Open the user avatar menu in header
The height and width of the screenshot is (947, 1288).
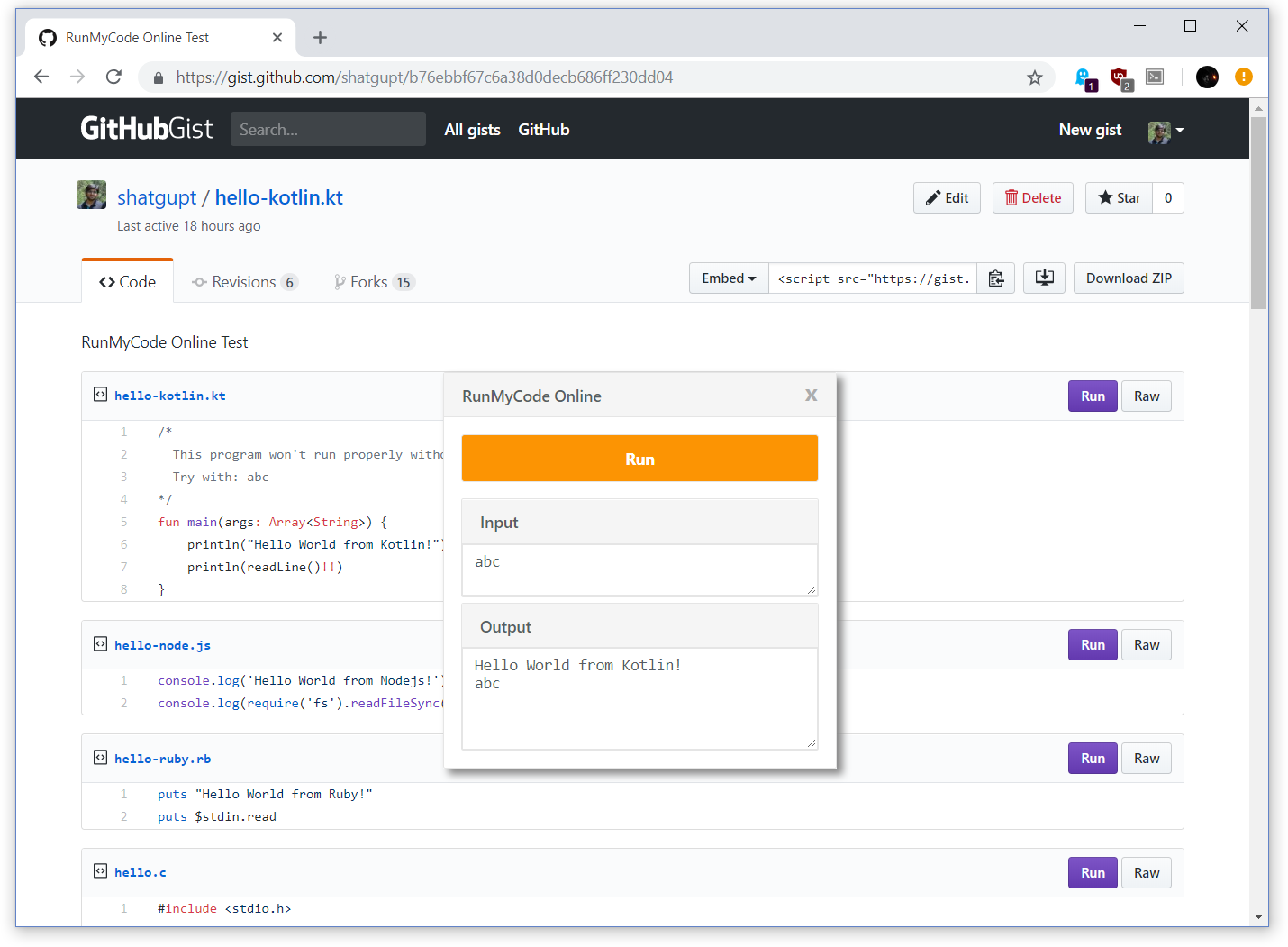[1166, 132]
